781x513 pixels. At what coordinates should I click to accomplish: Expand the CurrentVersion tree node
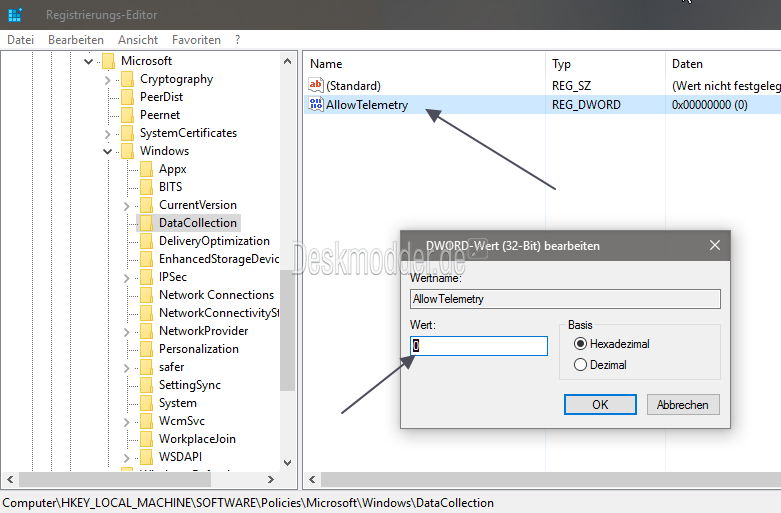click(127, 206)
